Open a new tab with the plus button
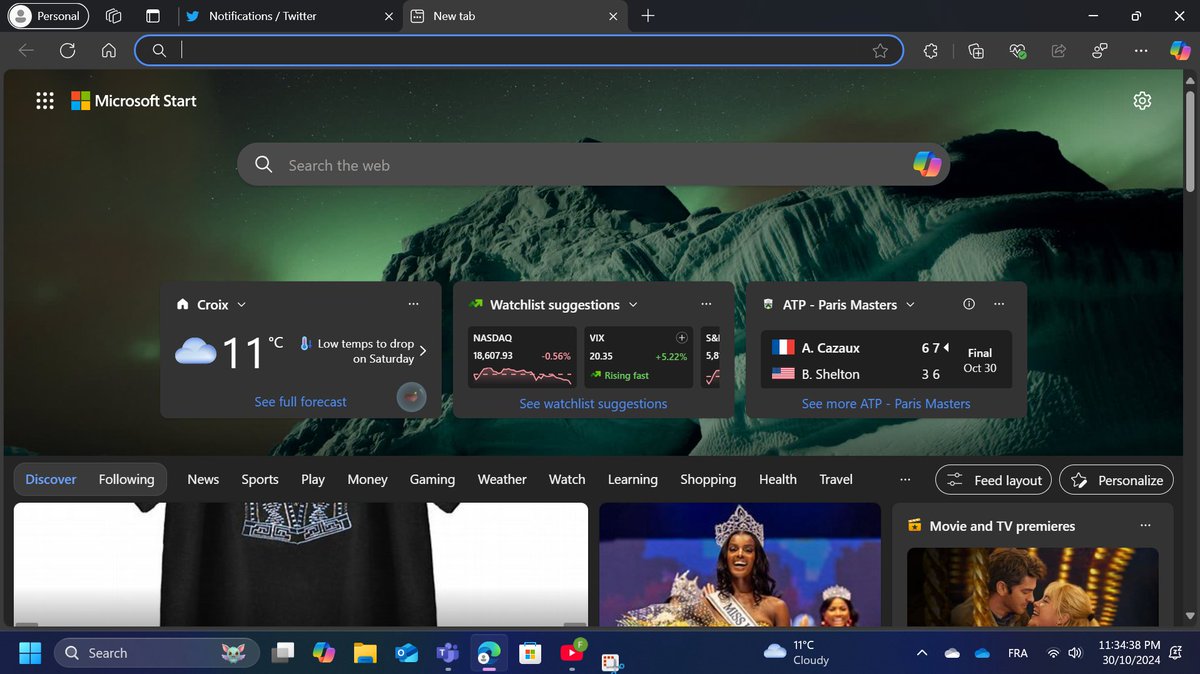Viewport: 1200px width, 674px height. pos(648,16)
